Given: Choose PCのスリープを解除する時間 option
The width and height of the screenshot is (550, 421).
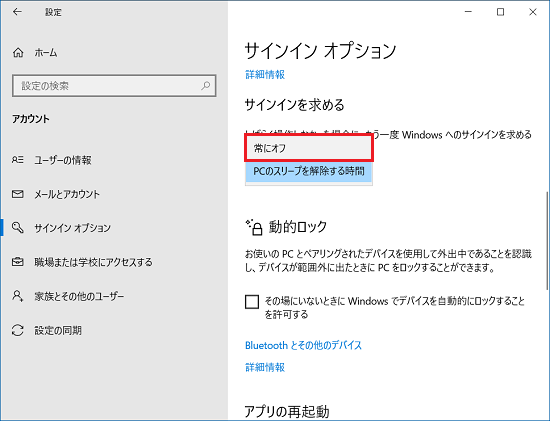Looking at the screenshot, I should pos(309,171).
